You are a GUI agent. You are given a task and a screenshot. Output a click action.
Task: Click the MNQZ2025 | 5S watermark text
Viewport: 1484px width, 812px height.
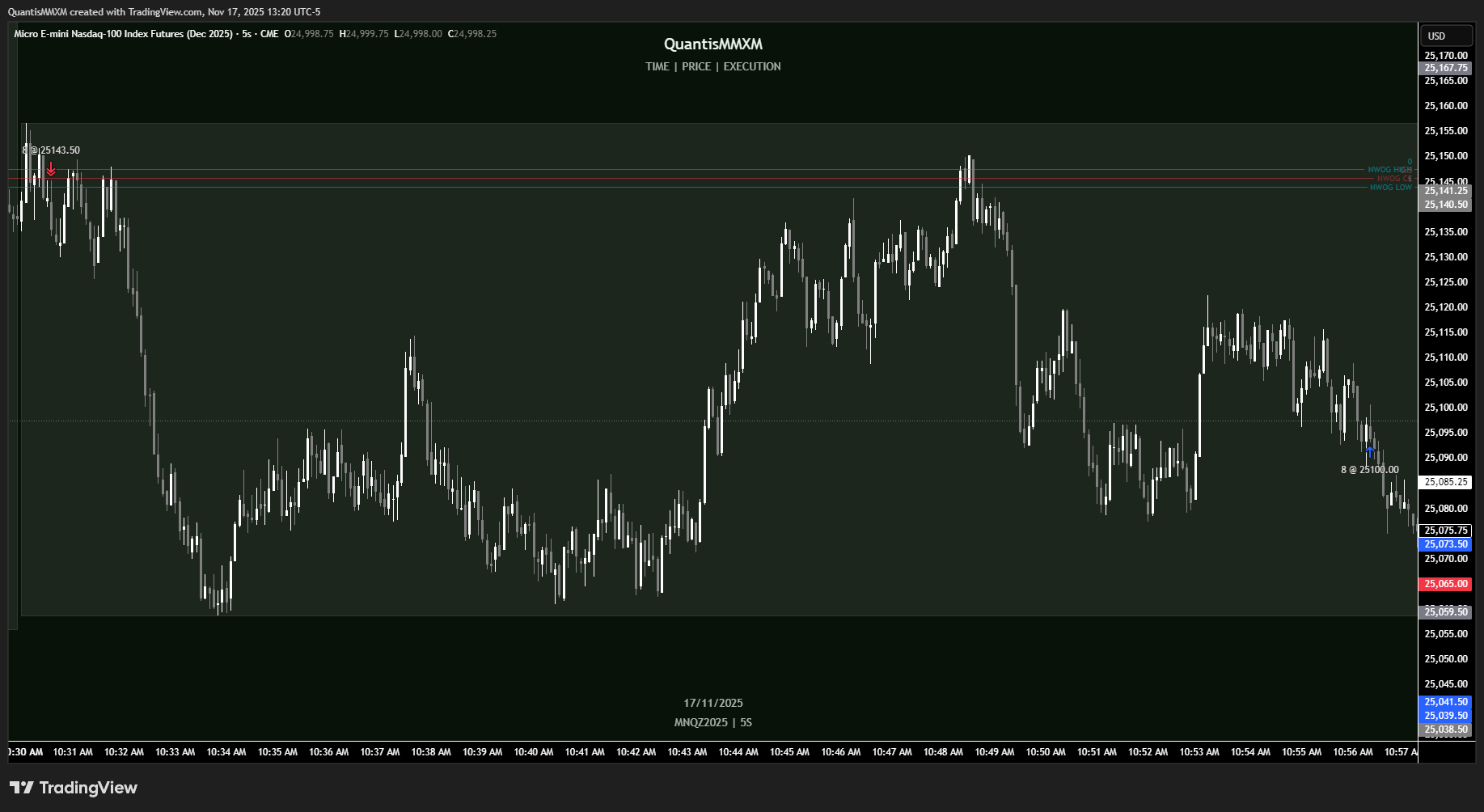click(712, 722)
